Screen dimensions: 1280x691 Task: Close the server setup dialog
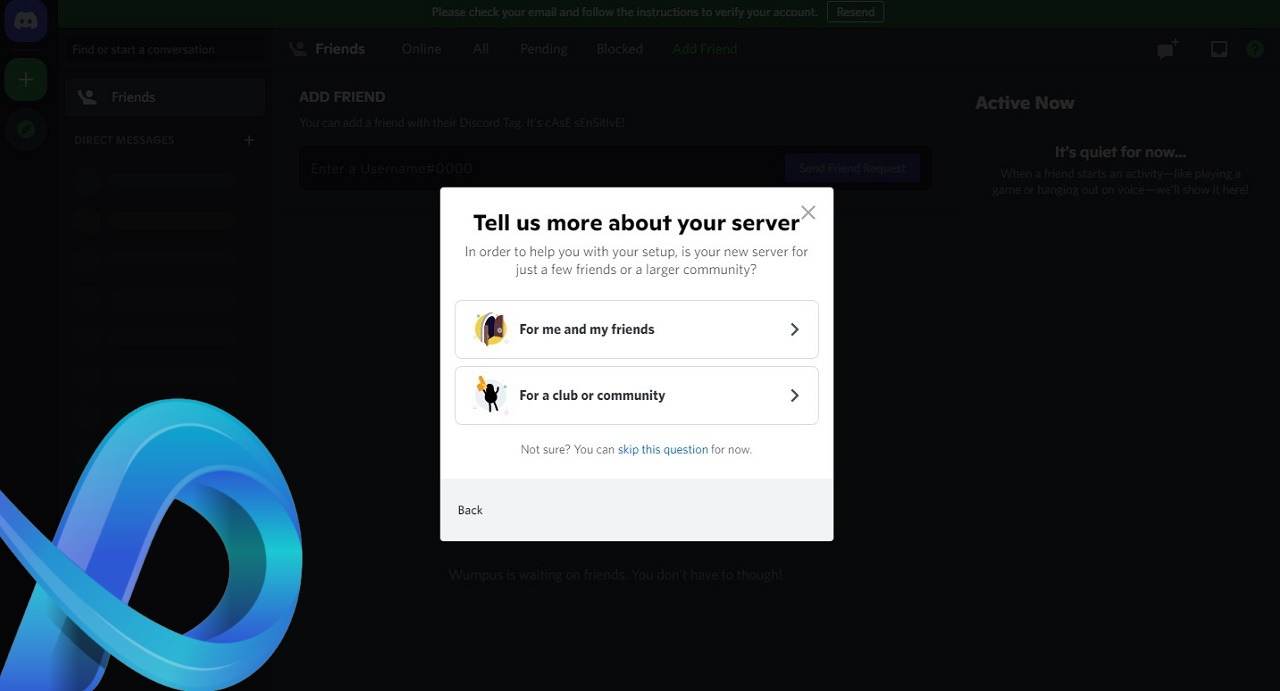click(808, 212)
